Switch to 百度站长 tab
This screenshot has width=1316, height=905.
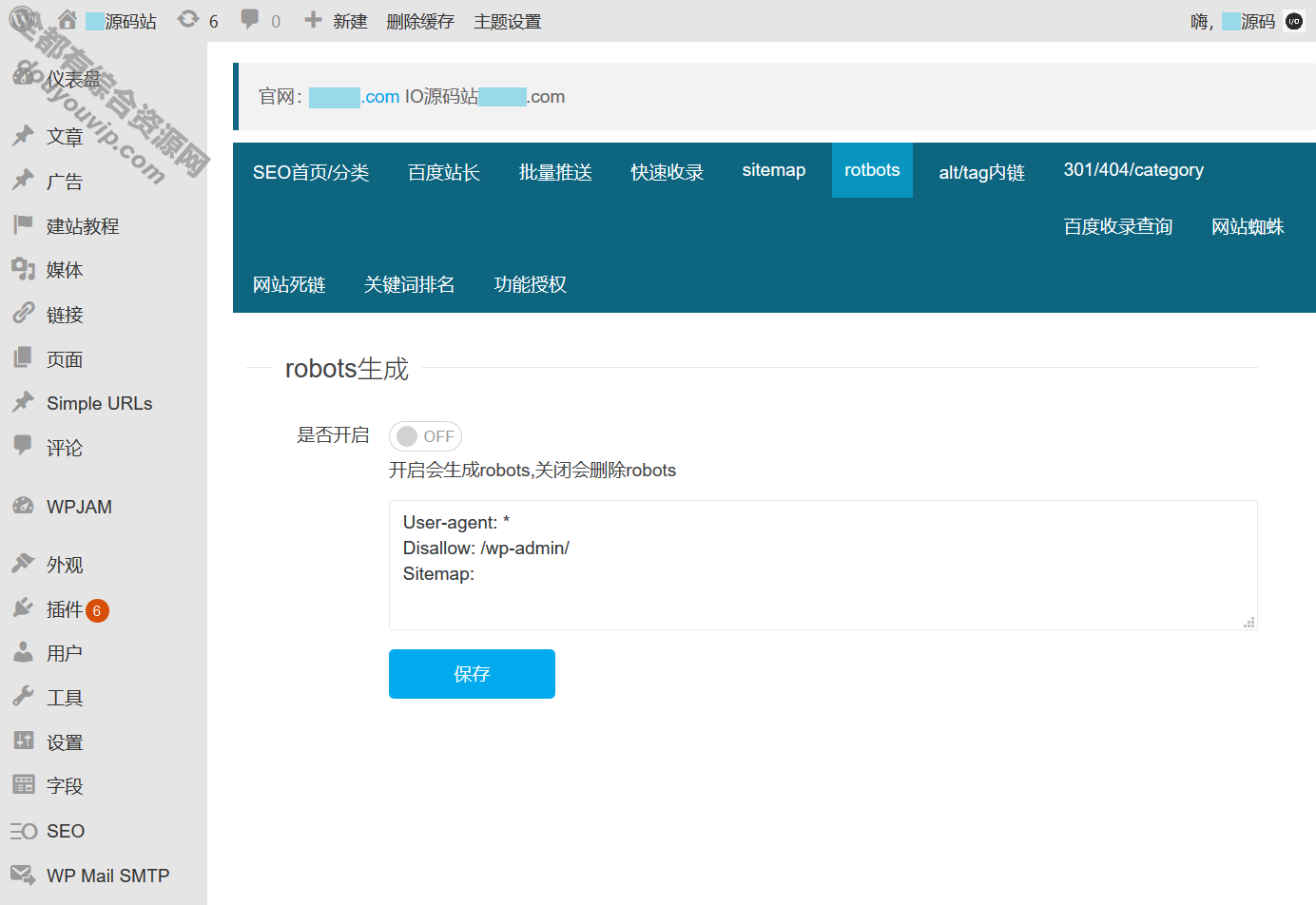444,172
